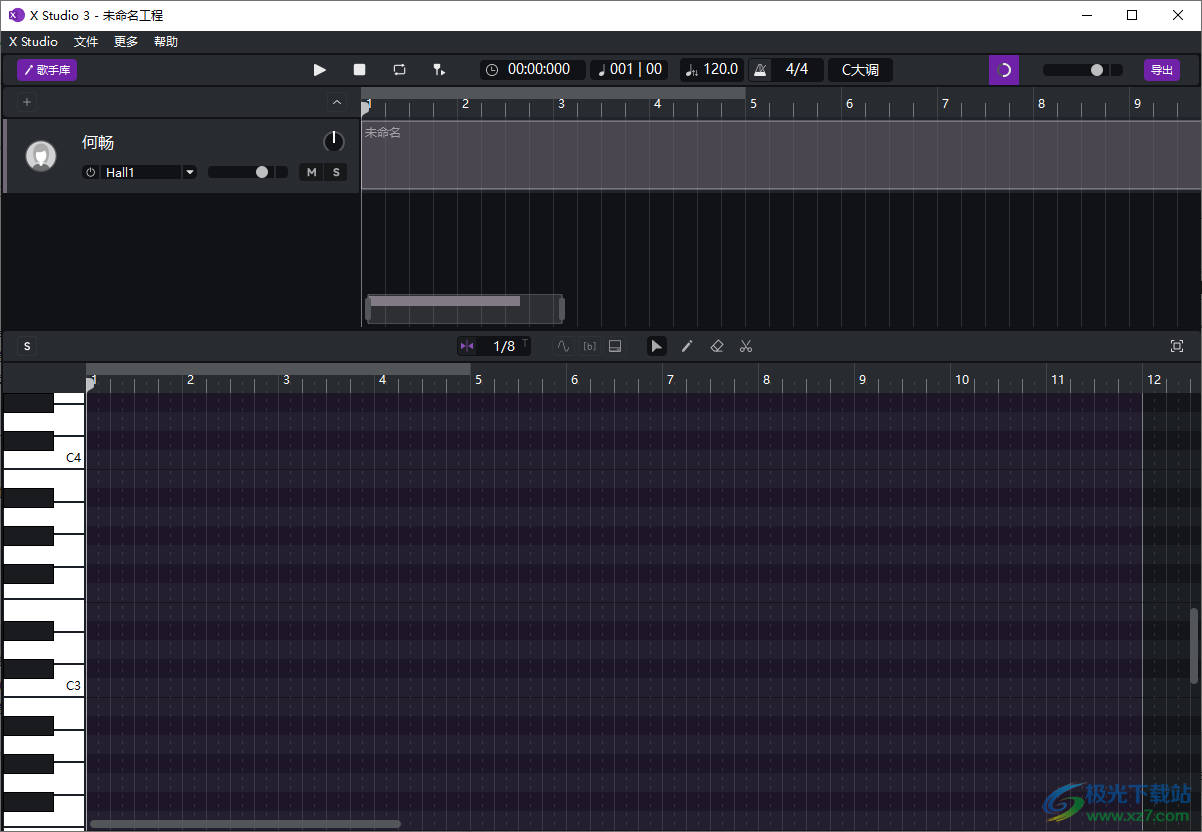Select the eraser tool in piano roll
Screen dimensions: 1202x832
click(x=716, y=345)
